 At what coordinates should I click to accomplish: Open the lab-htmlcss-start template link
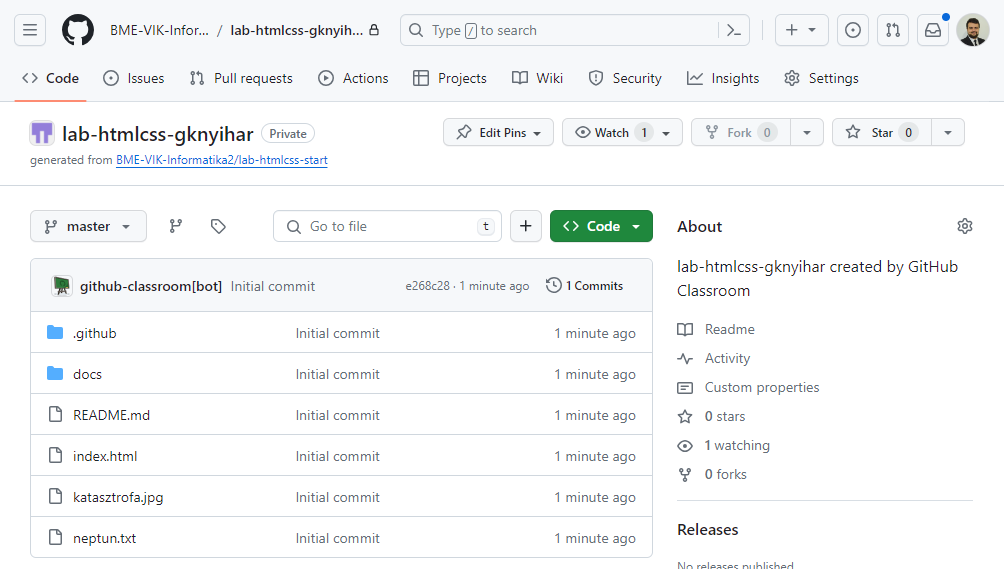click(x=221, y=160)
